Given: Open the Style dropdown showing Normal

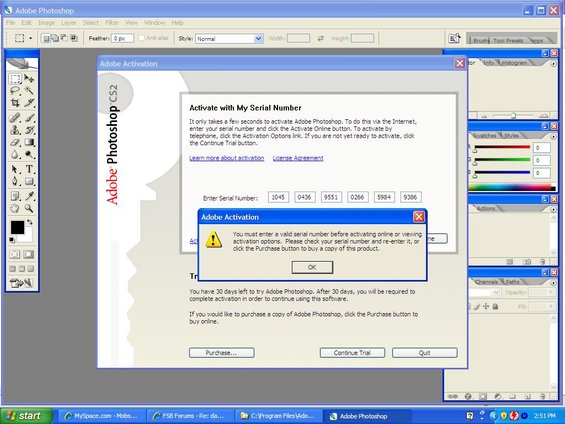Looking at the screenshot, I should tap(229, 39).
